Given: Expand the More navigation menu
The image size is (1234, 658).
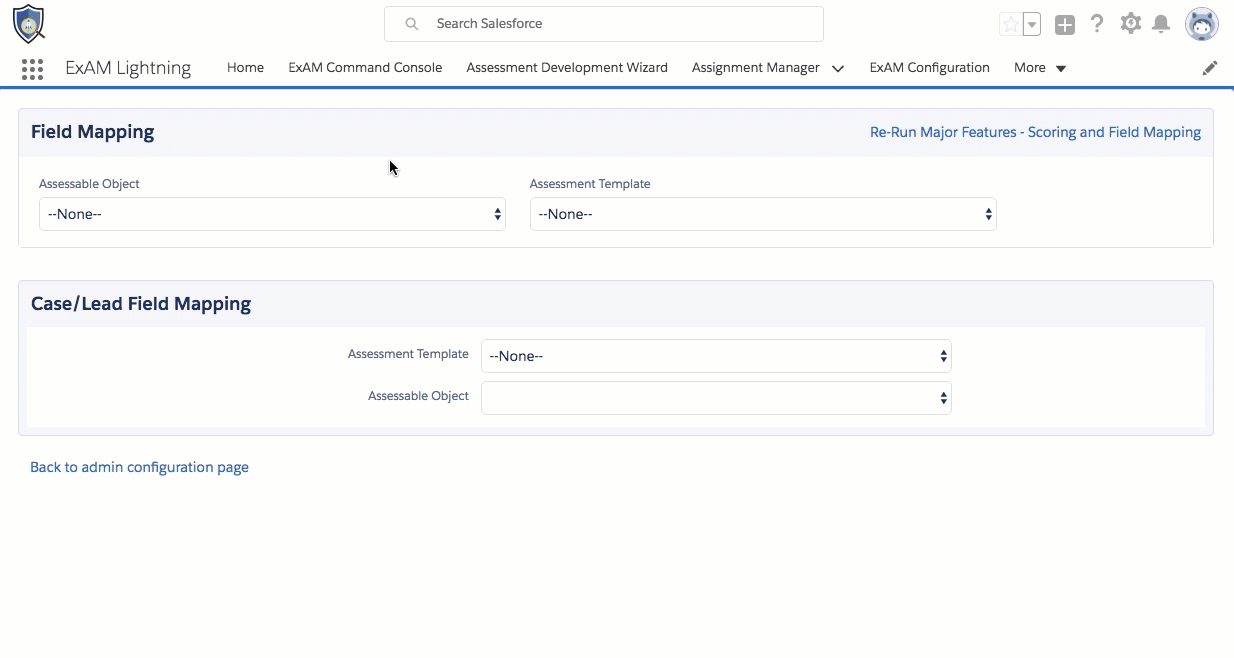Looking at the screenshot, I should tap(1040, 68).
